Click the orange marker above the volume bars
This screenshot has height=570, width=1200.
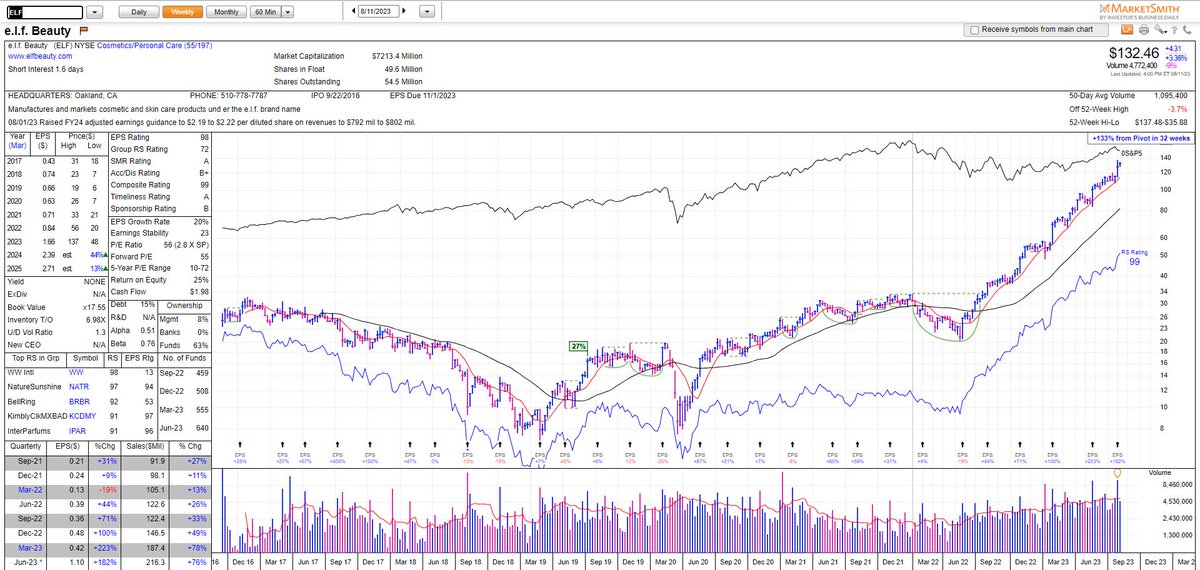point(1117,472)
